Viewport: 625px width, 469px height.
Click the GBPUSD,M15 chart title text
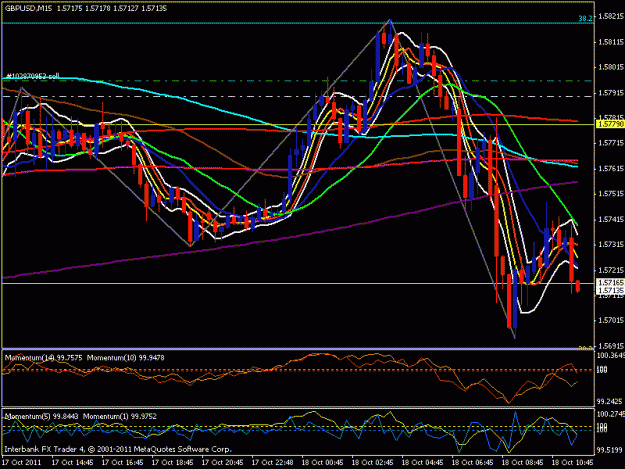point(28,8)
